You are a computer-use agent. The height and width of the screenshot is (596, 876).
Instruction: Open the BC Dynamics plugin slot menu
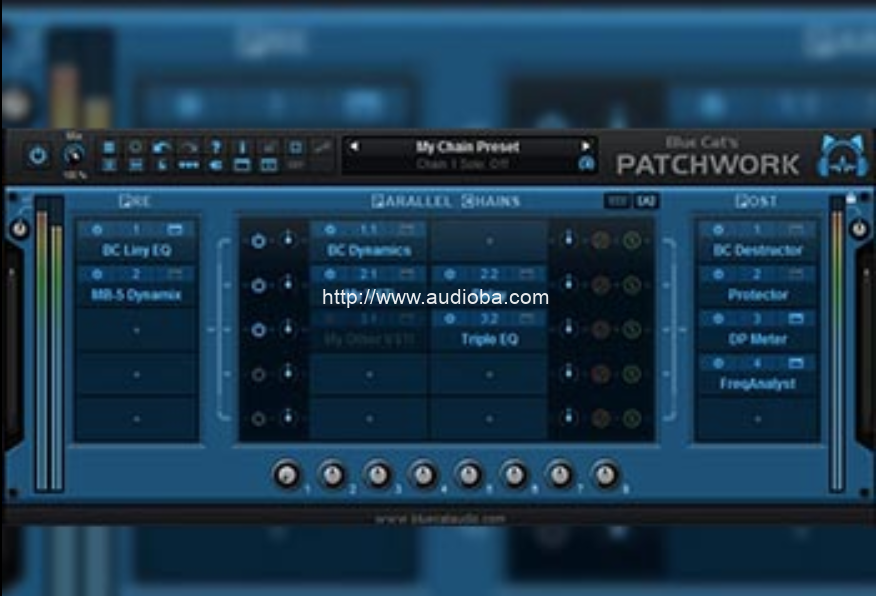[x=369, y=250]
